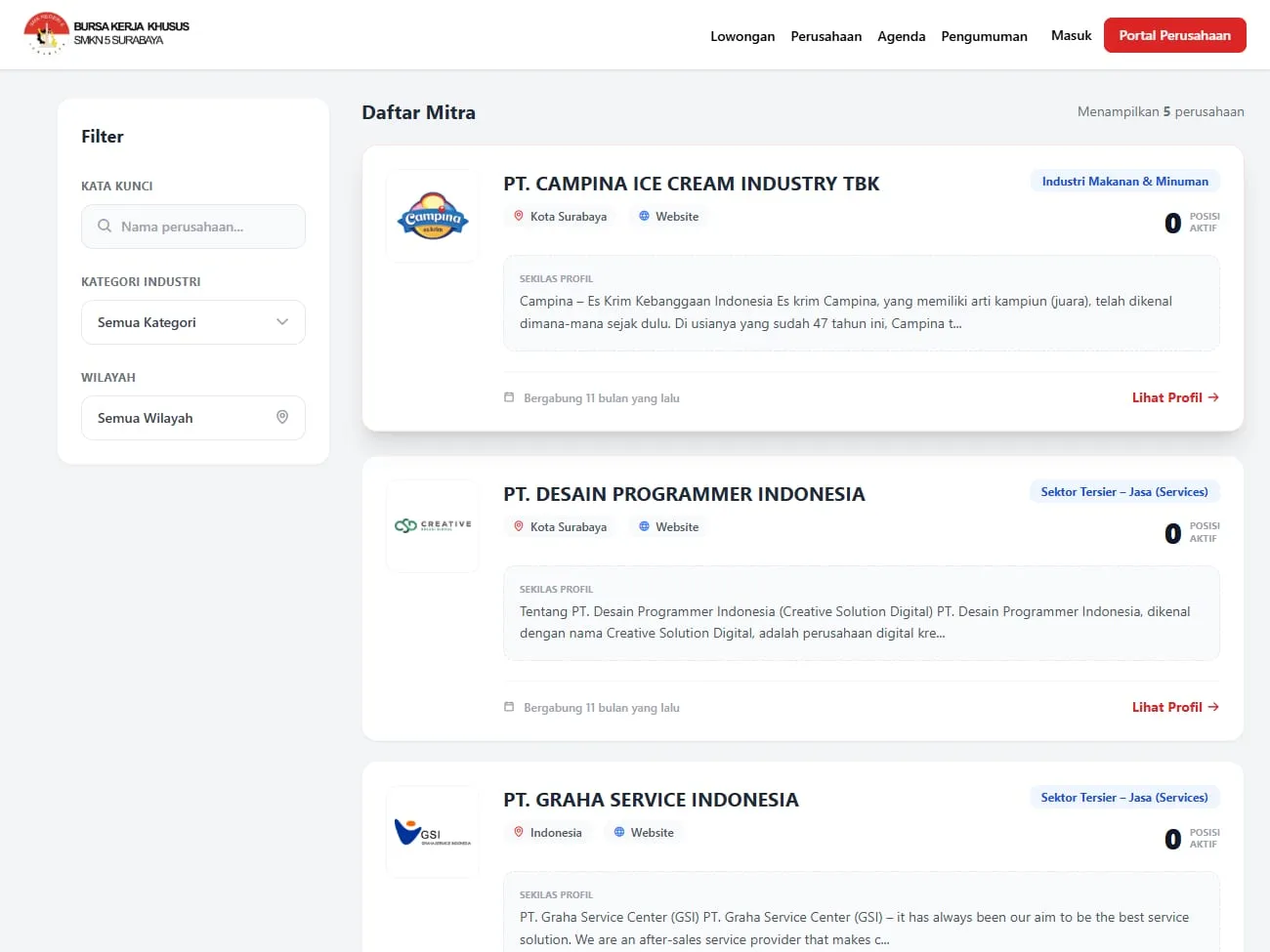This screenshot has width=1270, height=952.
Task: Click the Menampilkan 5 perusahaan text
Action: click(x=1161, y=112)
